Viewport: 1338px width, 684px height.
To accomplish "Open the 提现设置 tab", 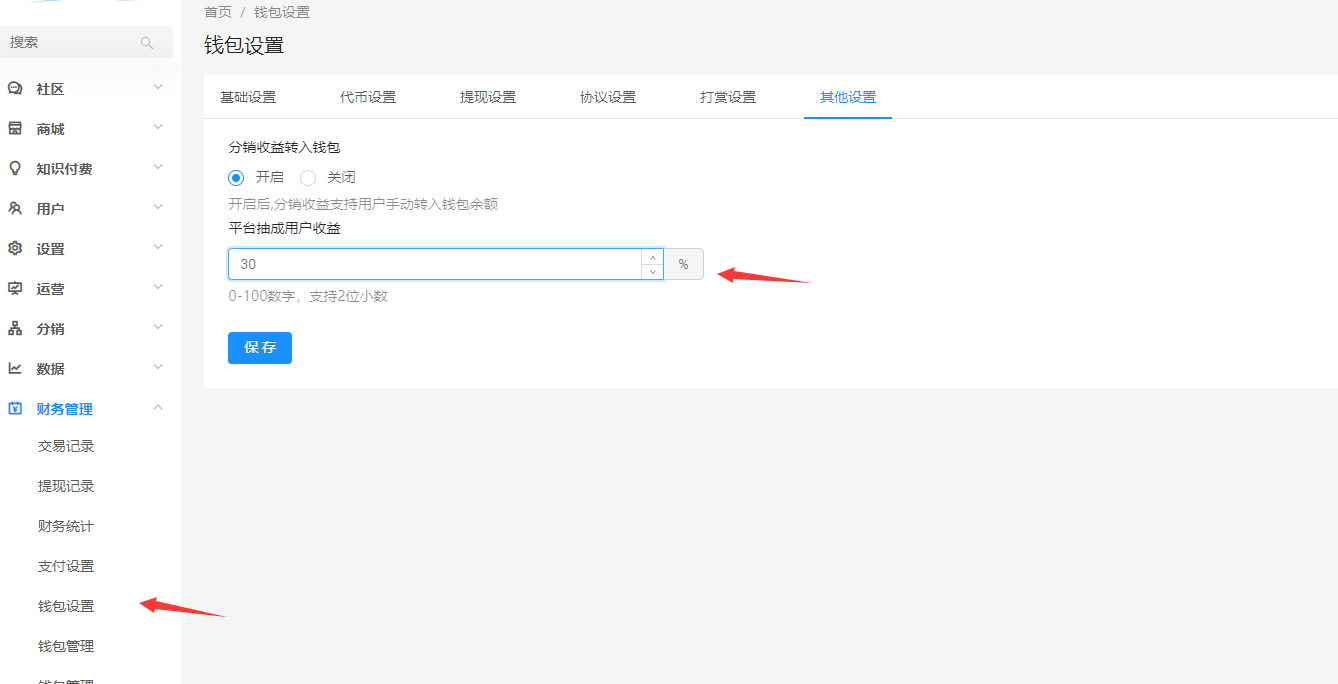I will pos(488,97).
